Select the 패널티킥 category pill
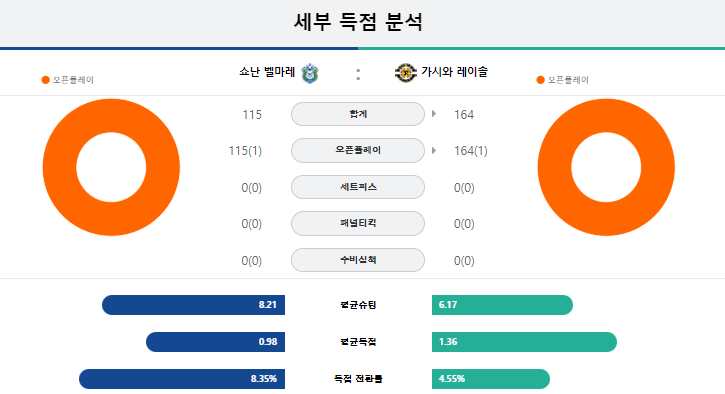Image resolution: width=725 pixels, height=394 pixels. pos(358,223)
